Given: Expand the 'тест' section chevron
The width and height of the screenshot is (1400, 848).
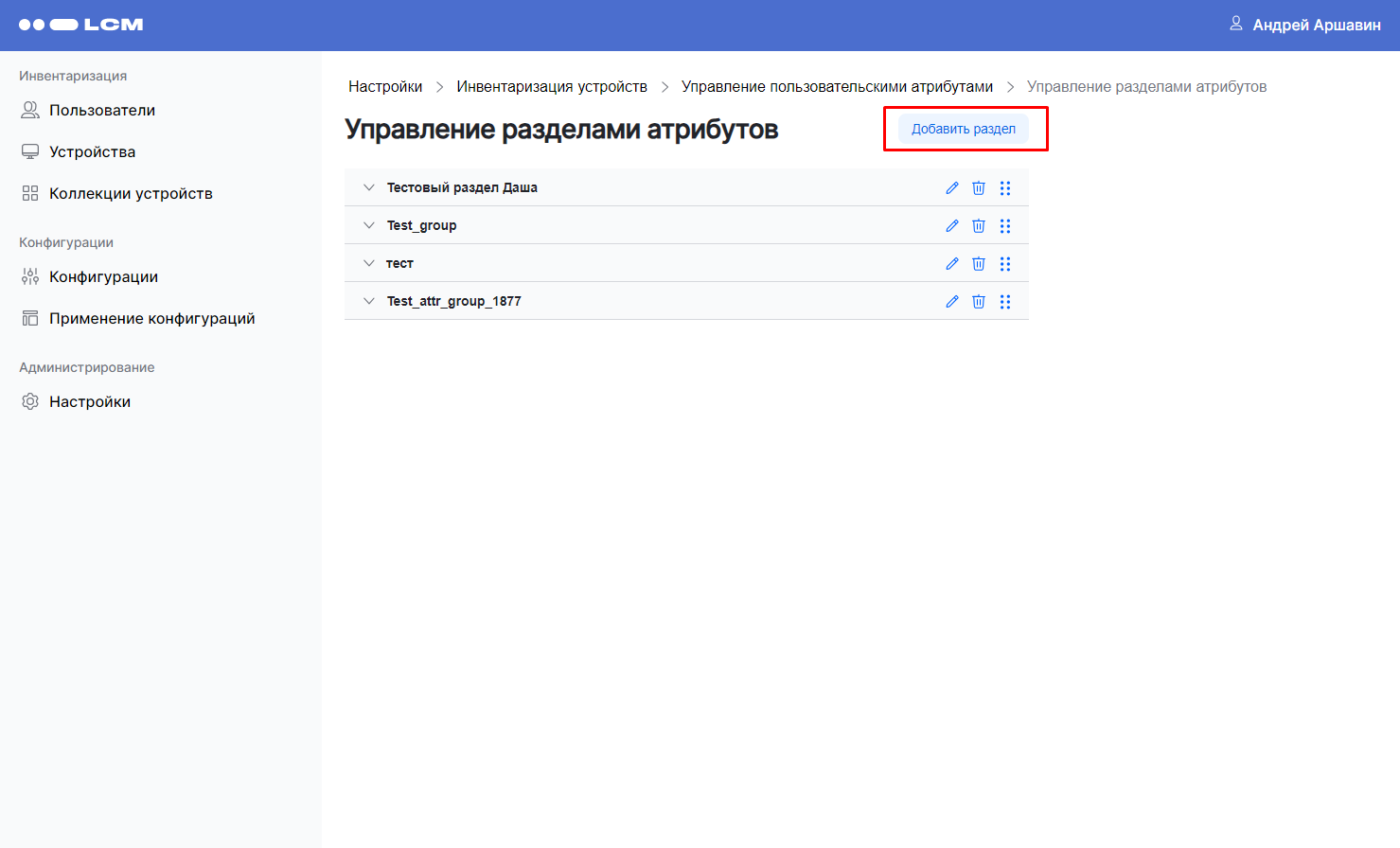Looking at the screenshot, I should 369,263.
